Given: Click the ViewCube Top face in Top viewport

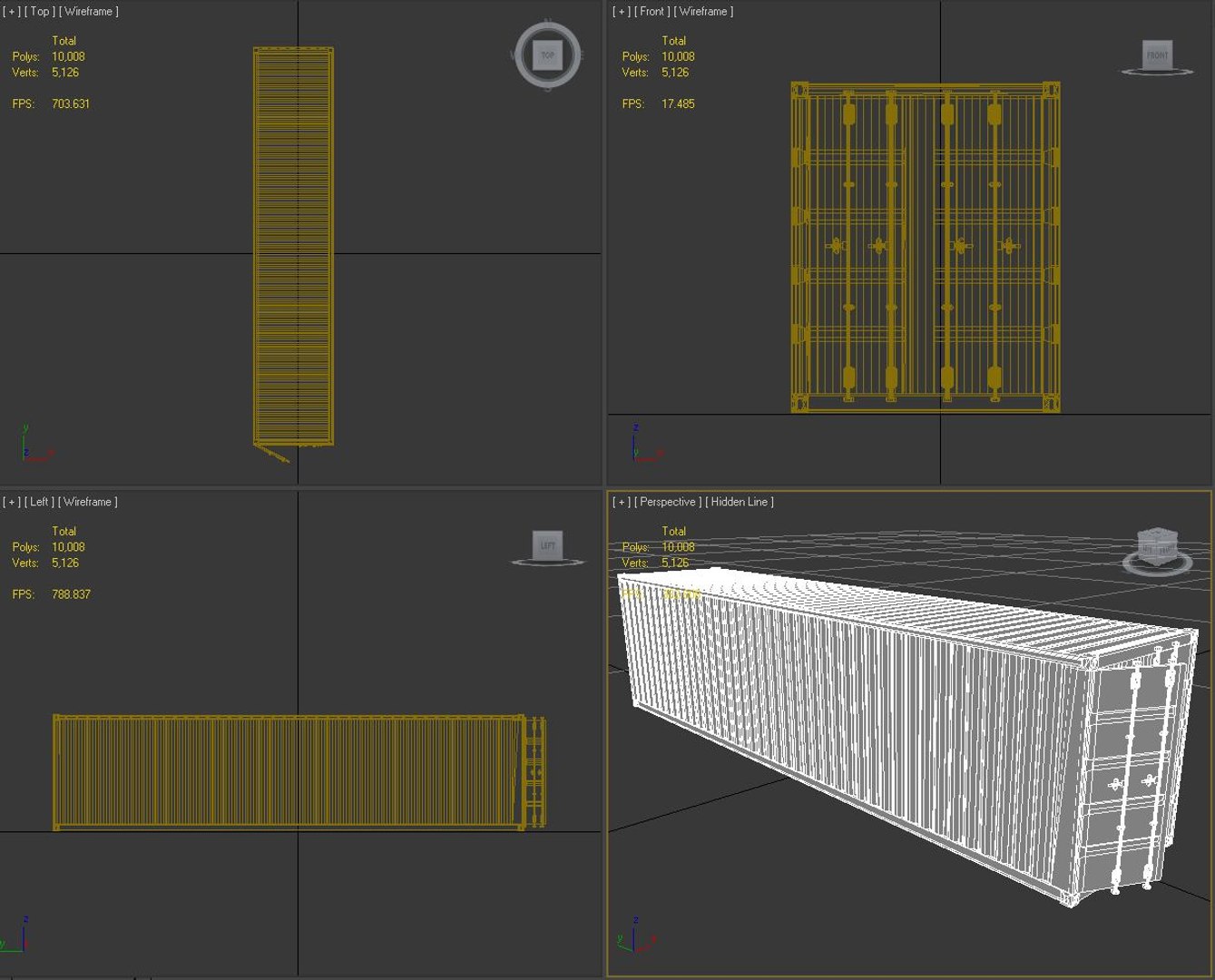Looking at the screenshot, I should point(547,55).
